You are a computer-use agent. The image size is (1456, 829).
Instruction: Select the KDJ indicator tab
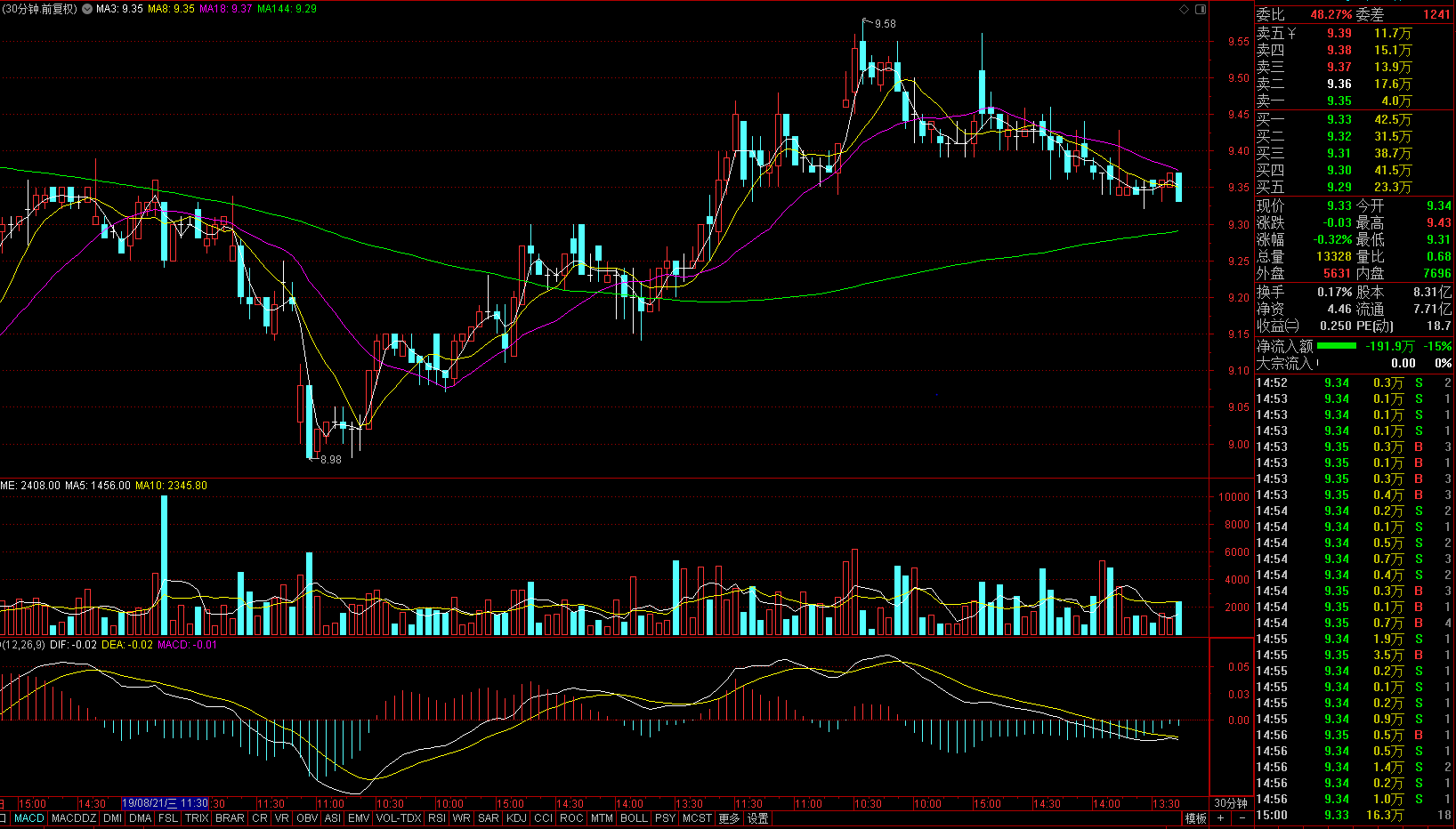(516, 818)
